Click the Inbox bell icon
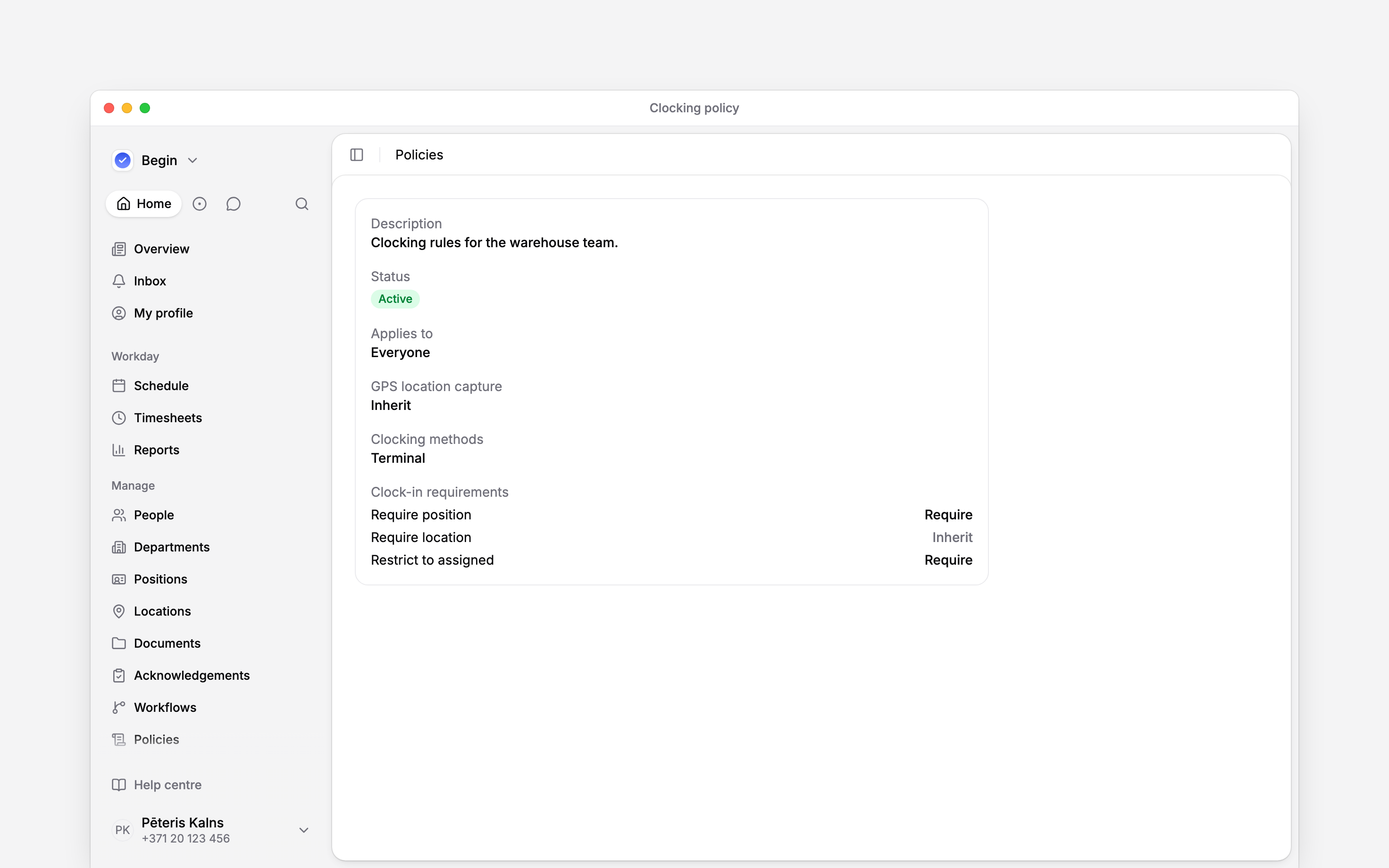The image size is (1389, 868). point(119,281)
